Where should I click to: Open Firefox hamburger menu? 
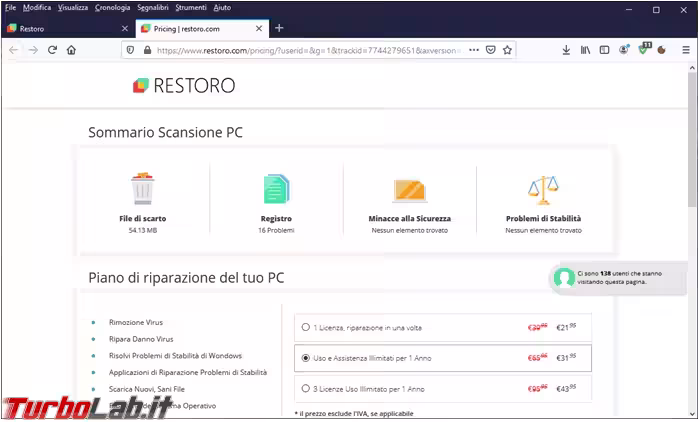tap(686, 50)
